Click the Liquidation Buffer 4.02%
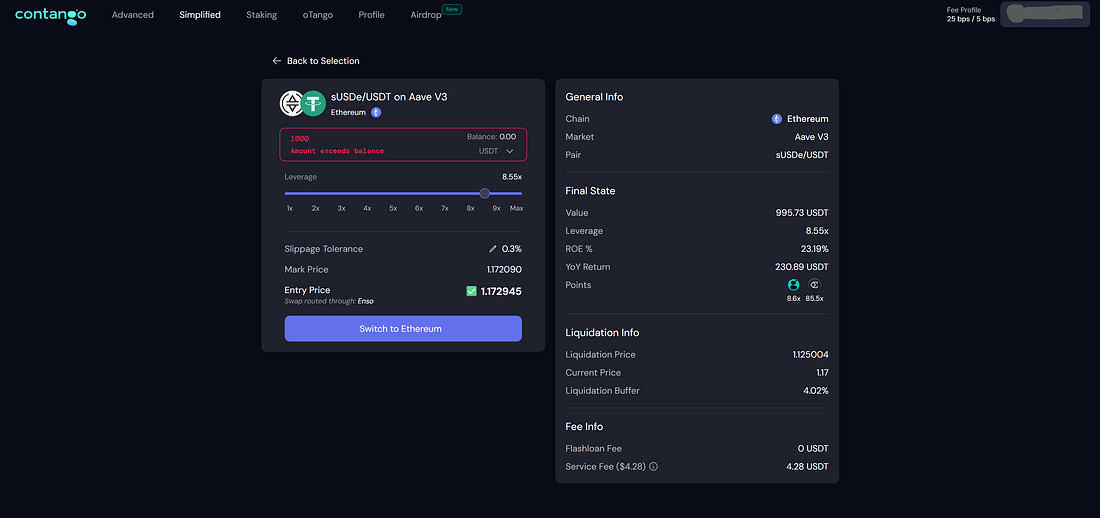1100x518 pixels. (x=816, y=391)
